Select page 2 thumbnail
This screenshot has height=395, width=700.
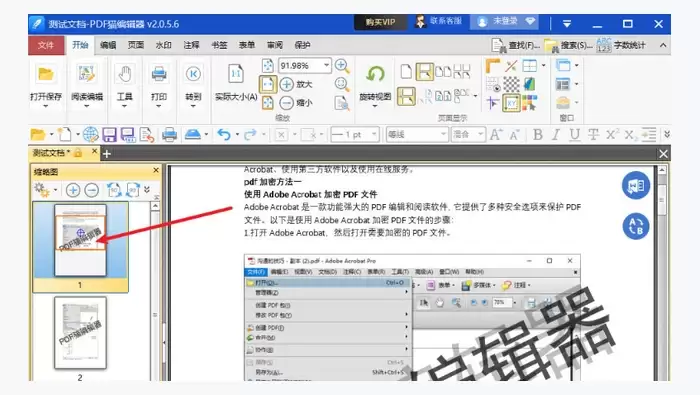click(x=80, y=333)
